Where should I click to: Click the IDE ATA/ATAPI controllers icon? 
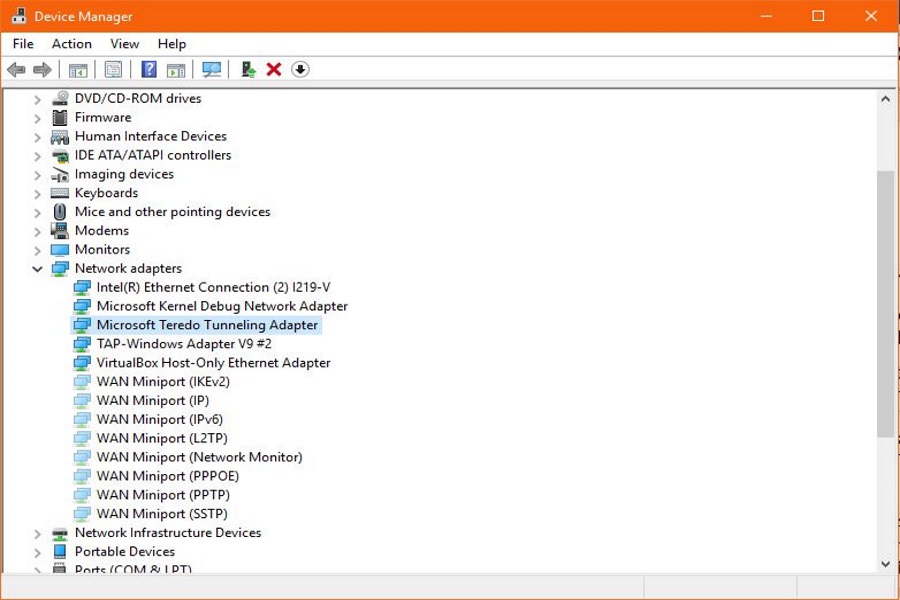60,156
